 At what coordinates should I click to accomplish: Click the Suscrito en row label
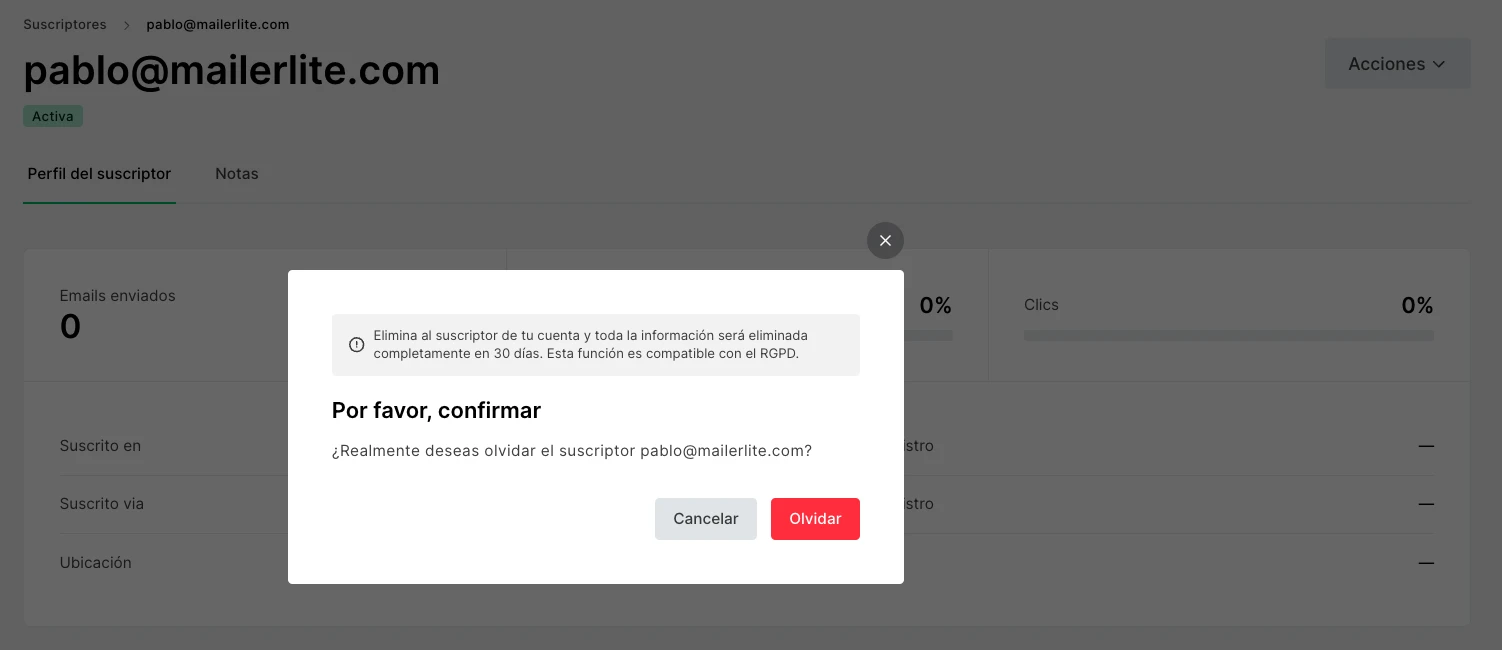click(100, 446)
